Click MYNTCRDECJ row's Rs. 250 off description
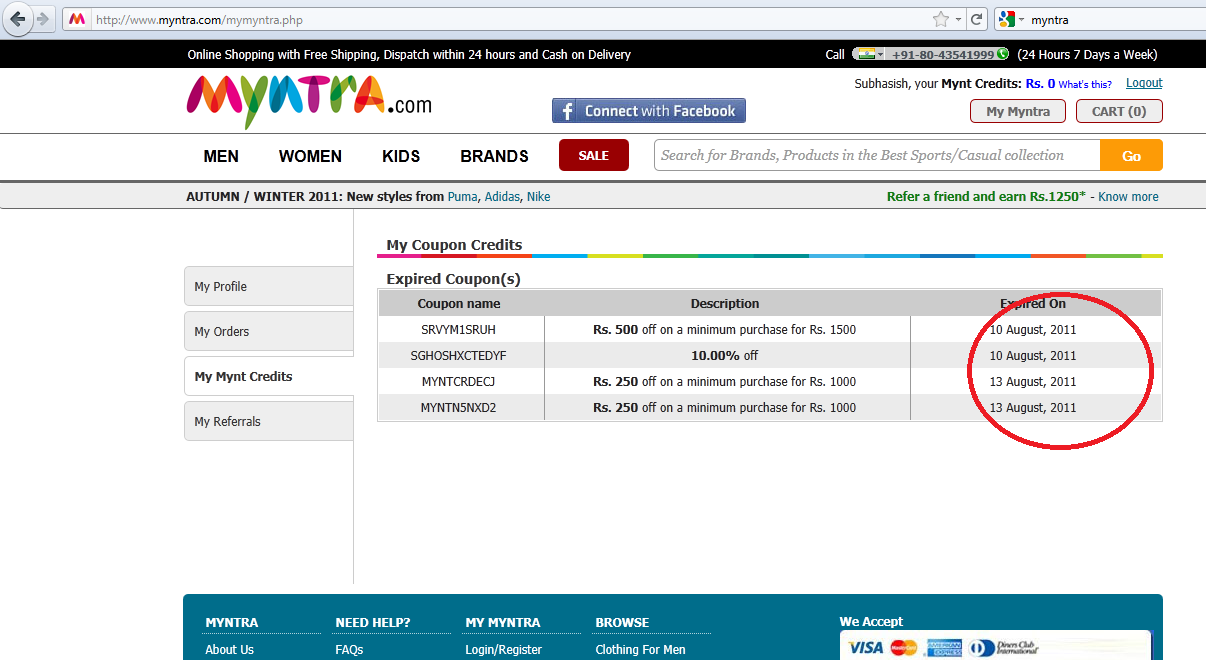Viewport: 1206px width, 660px height. point(725,381)
